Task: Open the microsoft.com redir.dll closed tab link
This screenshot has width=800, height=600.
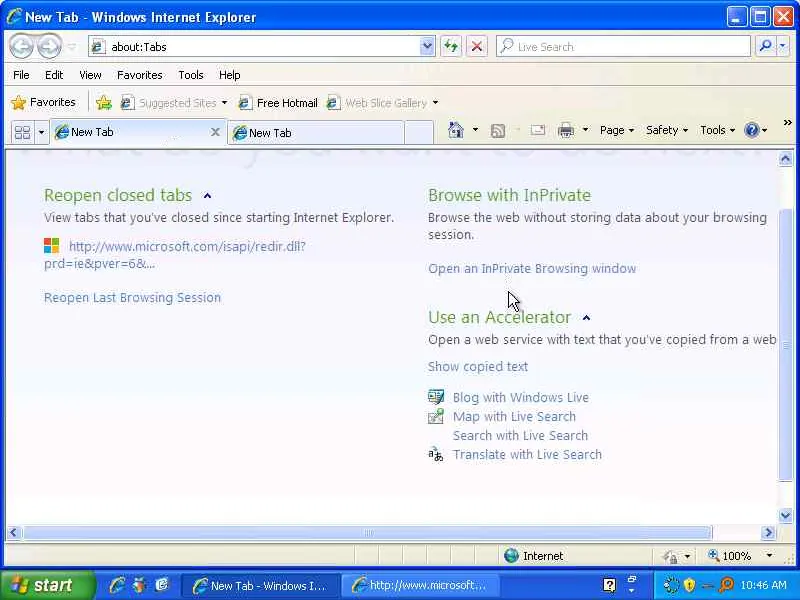Action: (174, 255)
